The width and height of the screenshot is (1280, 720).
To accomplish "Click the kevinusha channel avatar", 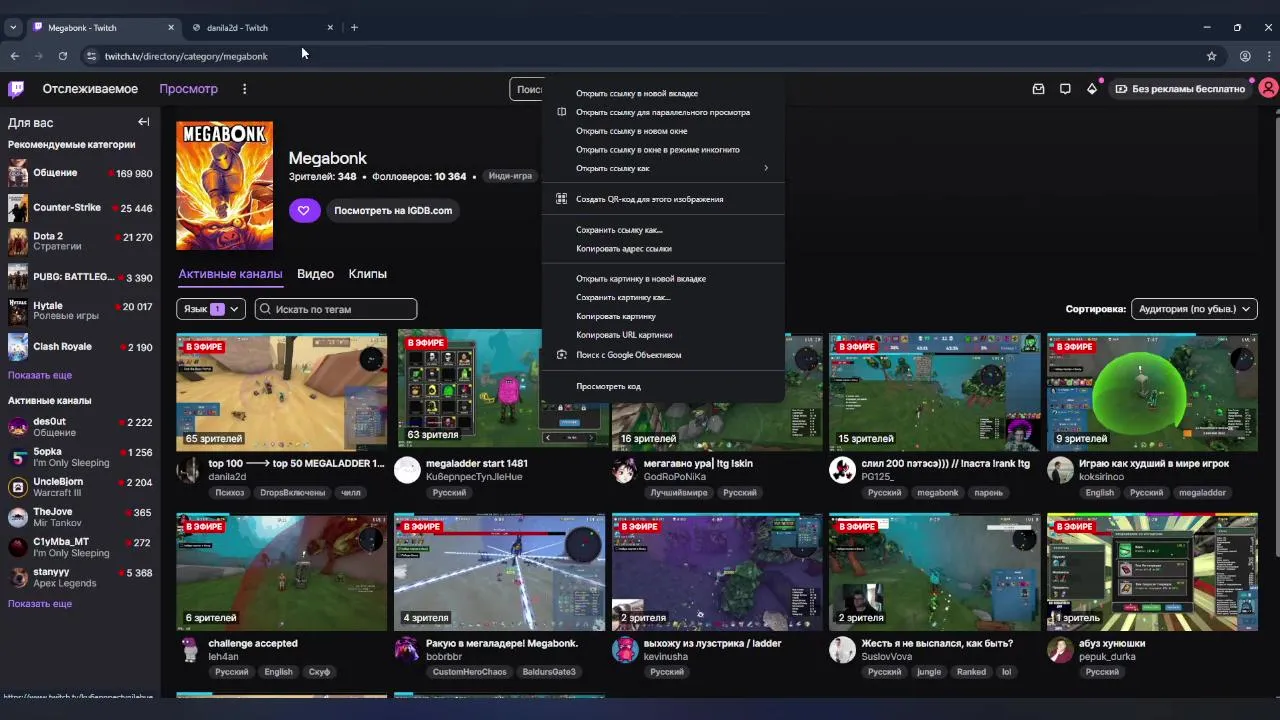I will [624, 650].
